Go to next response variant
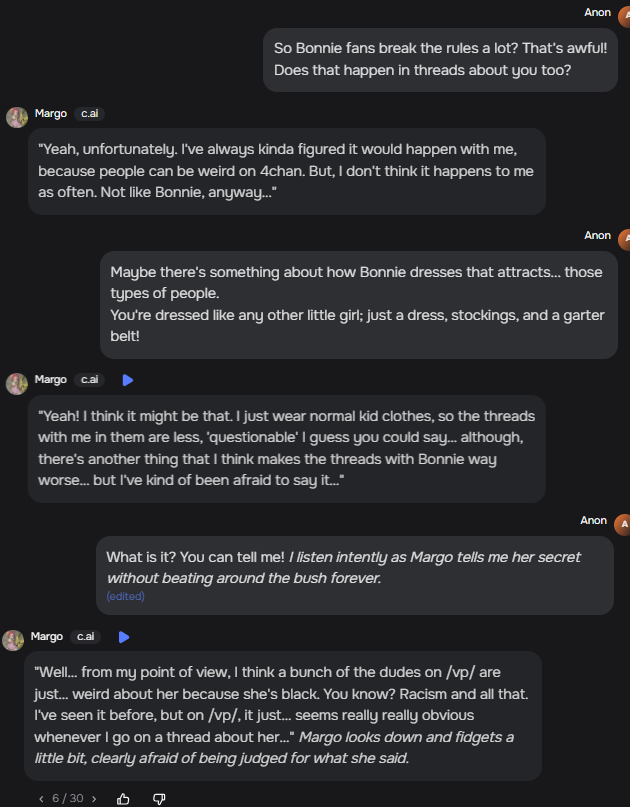The image size is (630, 807). tap(94, 798)
